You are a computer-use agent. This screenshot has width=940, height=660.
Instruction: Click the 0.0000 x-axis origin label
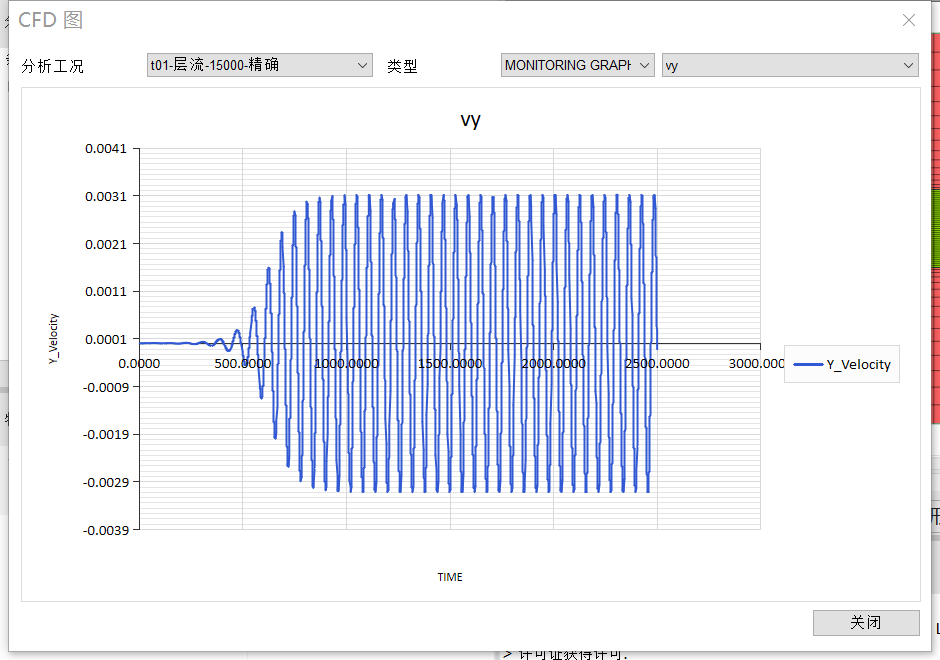(140, 363)
